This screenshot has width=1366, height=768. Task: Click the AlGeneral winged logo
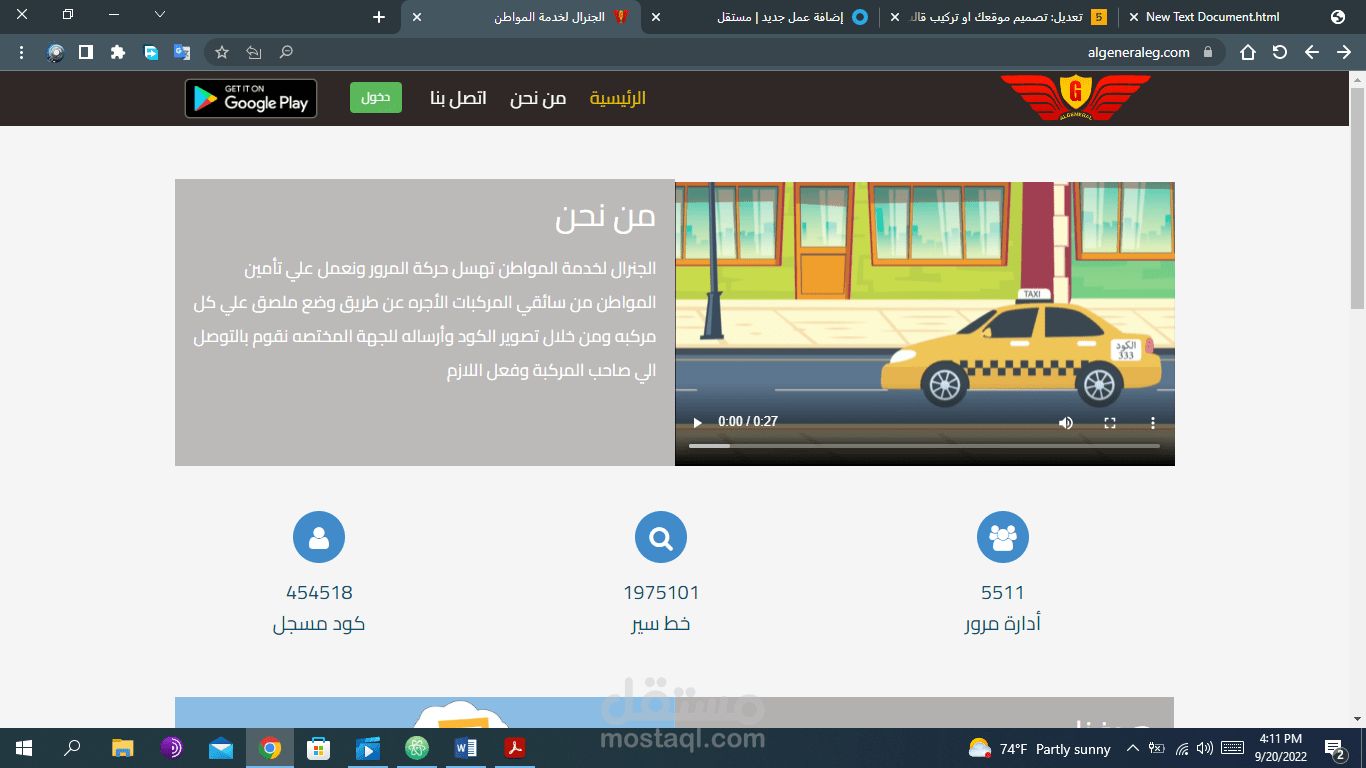[x=1075, y=97]
